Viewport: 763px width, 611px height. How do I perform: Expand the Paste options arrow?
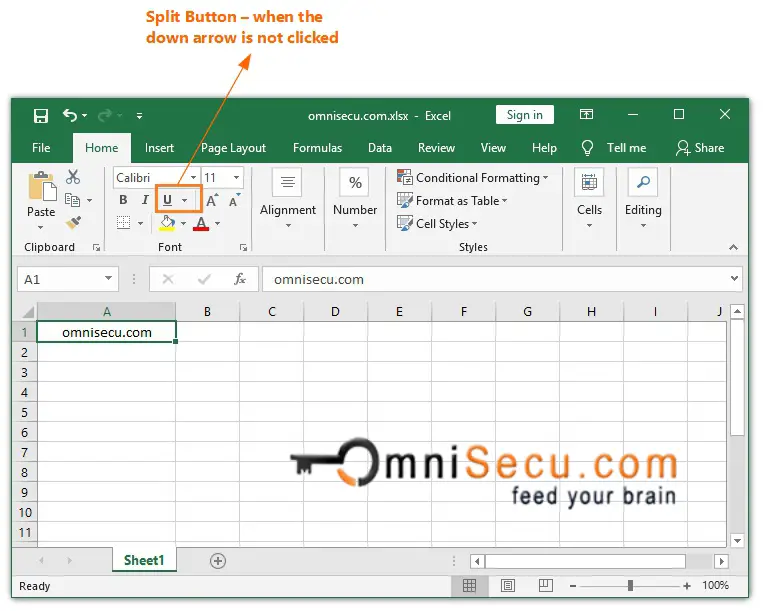point(41,227)
